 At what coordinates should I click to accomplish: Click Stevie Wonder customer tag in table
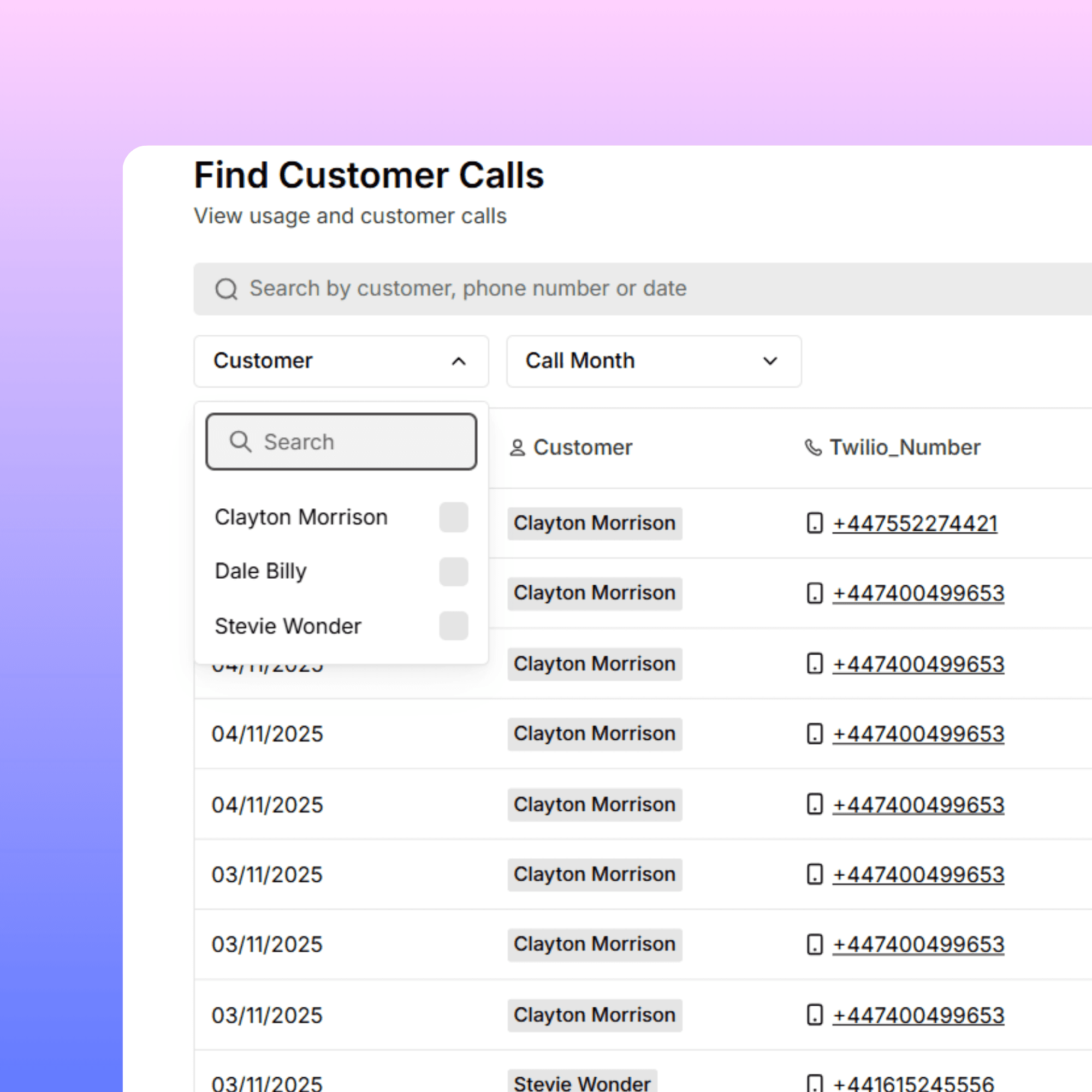coord(582,1082)
